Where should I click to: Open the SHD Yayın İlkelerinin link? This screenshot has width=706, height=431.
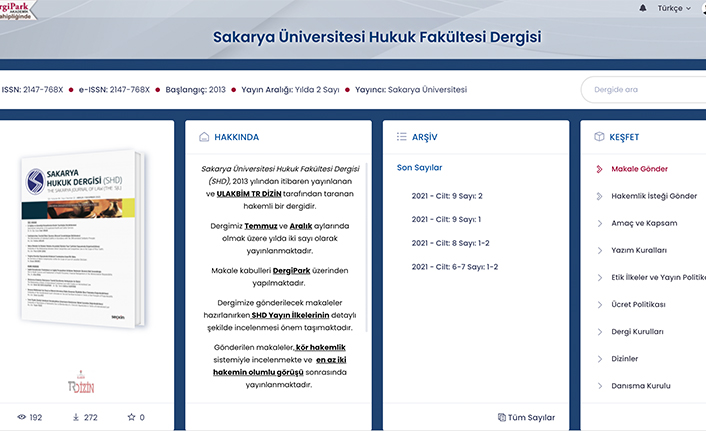coord(290,315)
